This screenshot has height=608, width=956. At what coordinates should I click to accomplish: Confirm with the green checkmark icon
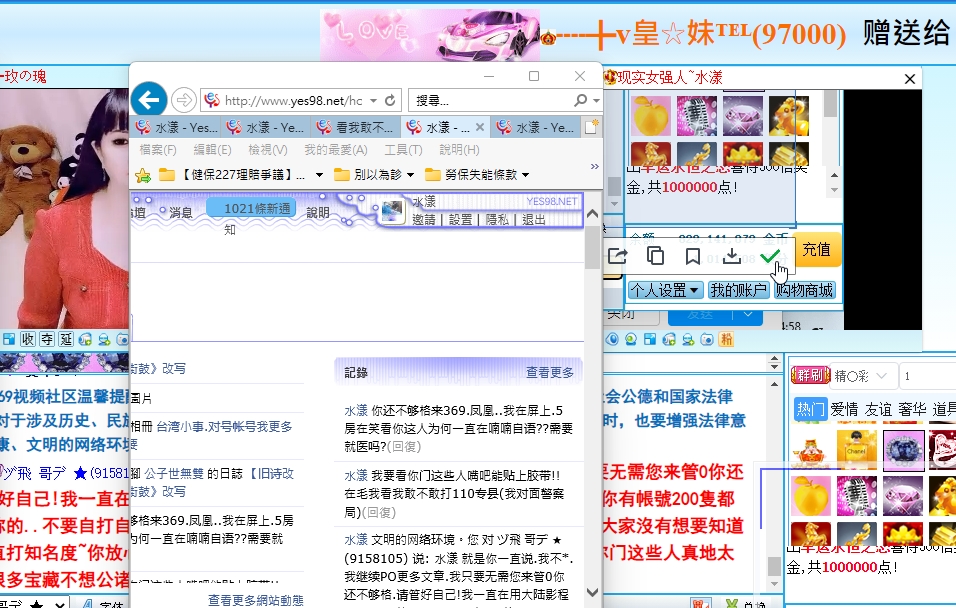pyautogui.click(x=769, y=256)
